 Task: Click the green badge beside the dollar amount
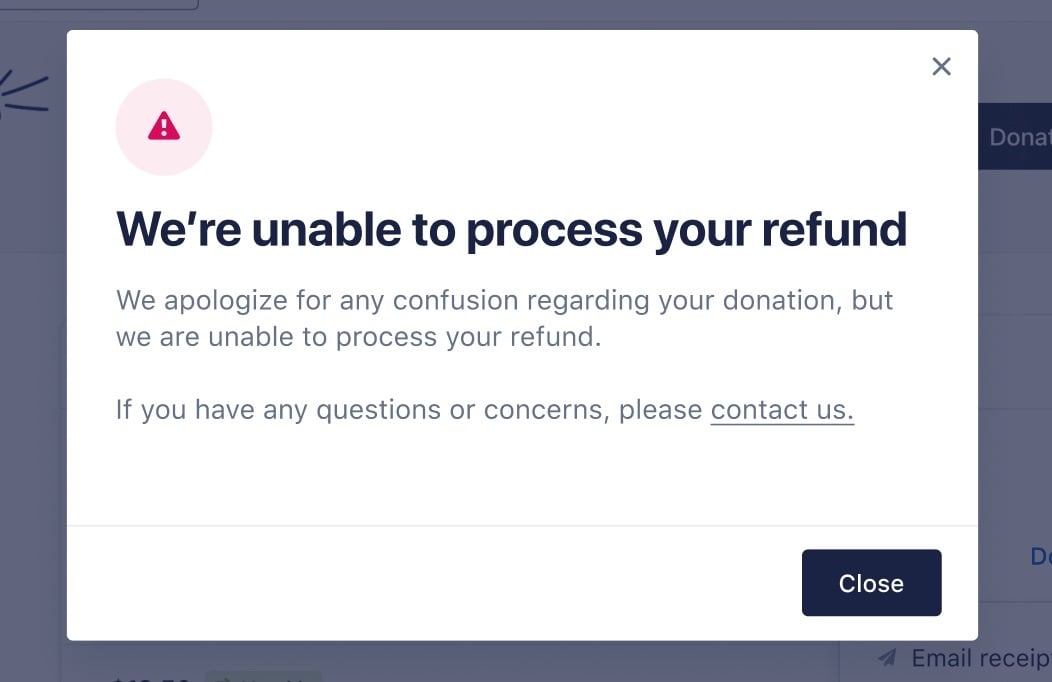[264, 677]
